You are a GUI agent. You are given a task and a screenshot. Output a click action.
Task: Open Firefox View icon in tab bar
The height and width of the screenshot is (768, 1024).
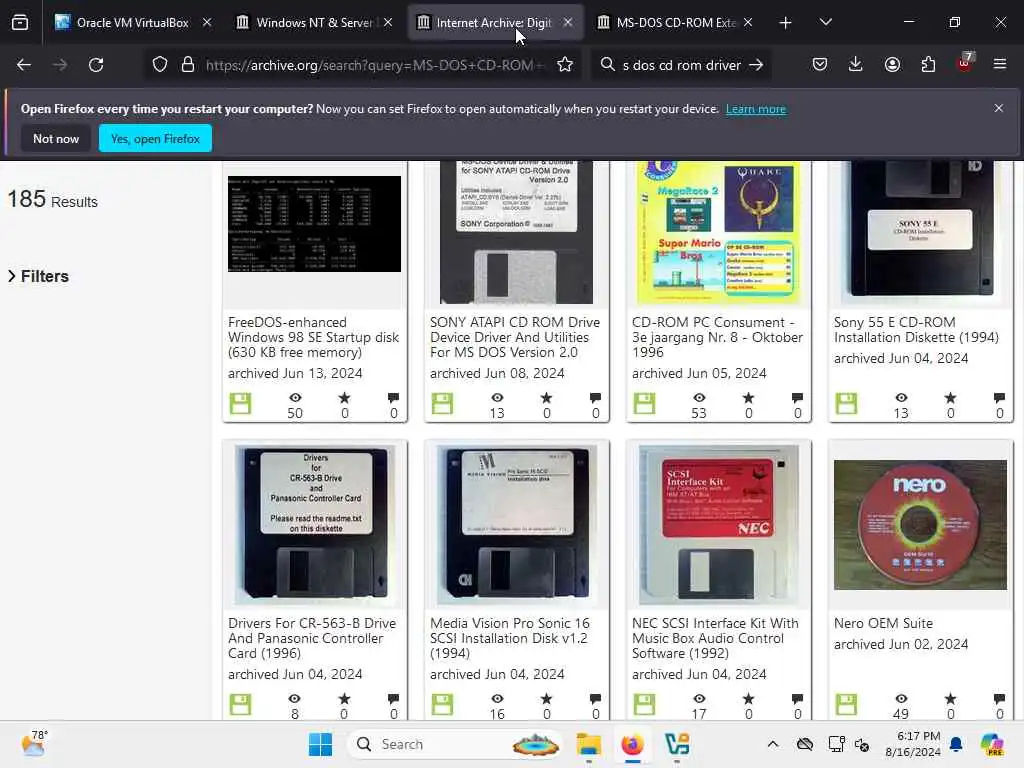pyautogui.click(x=20, y=23)
